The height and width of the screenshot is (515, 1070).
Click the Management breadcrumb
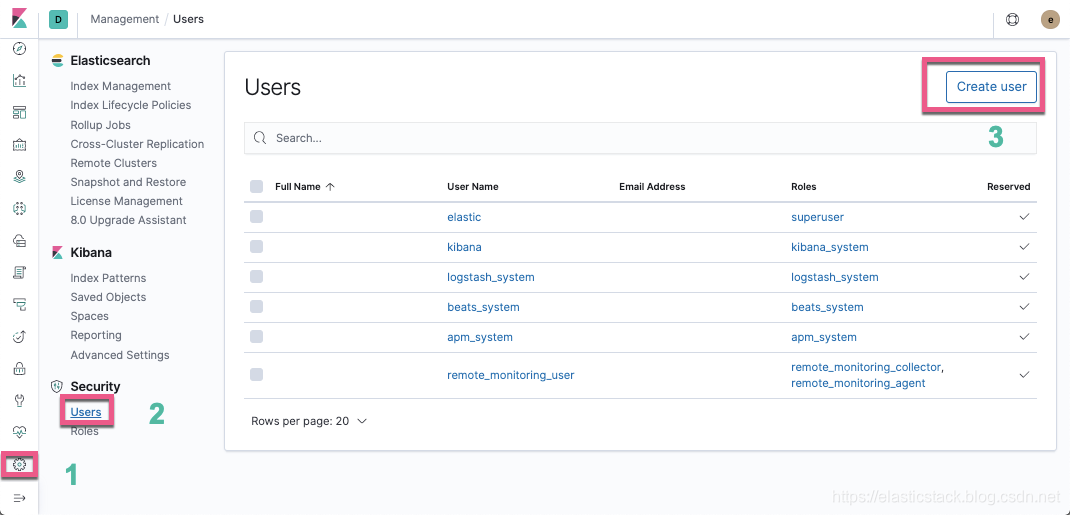125,19
